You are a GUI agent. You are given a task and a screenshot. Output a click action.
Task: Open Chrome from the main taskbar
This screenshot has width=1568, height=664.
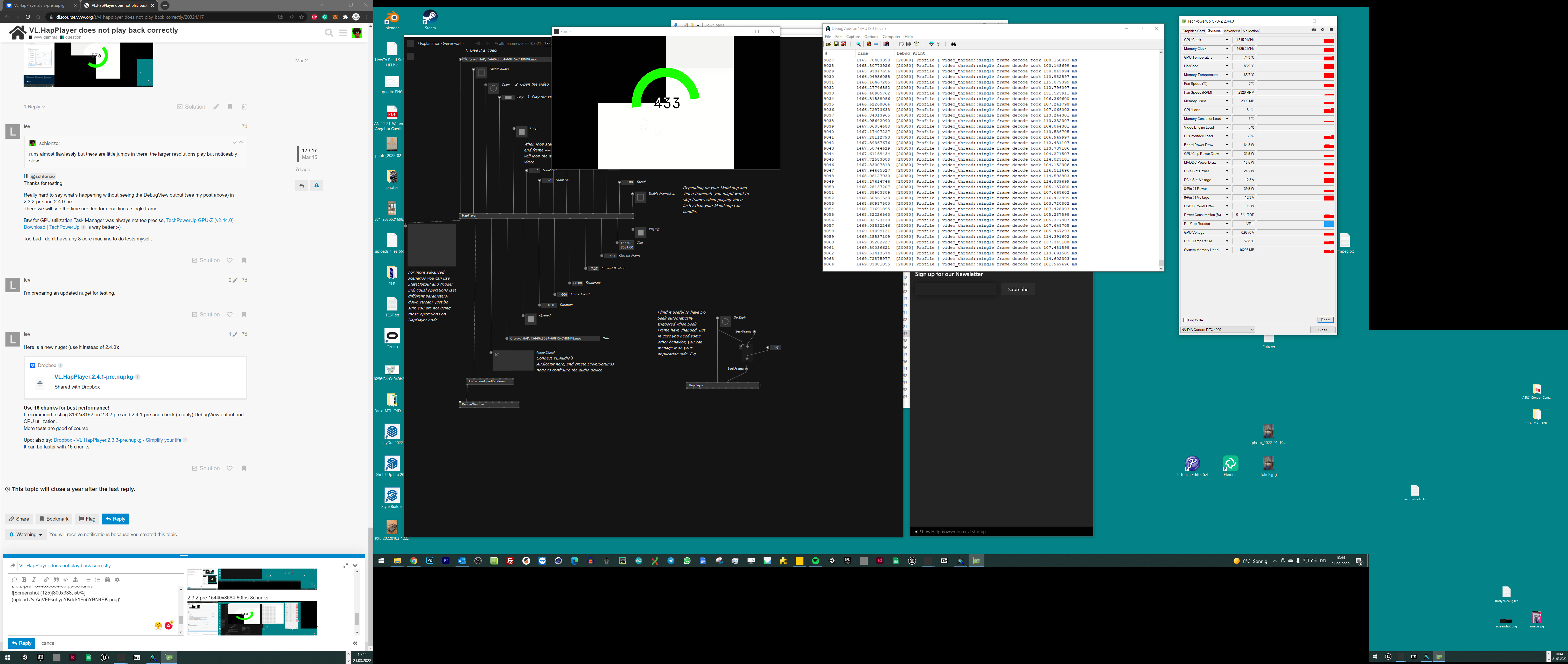[x=414, y=561]
